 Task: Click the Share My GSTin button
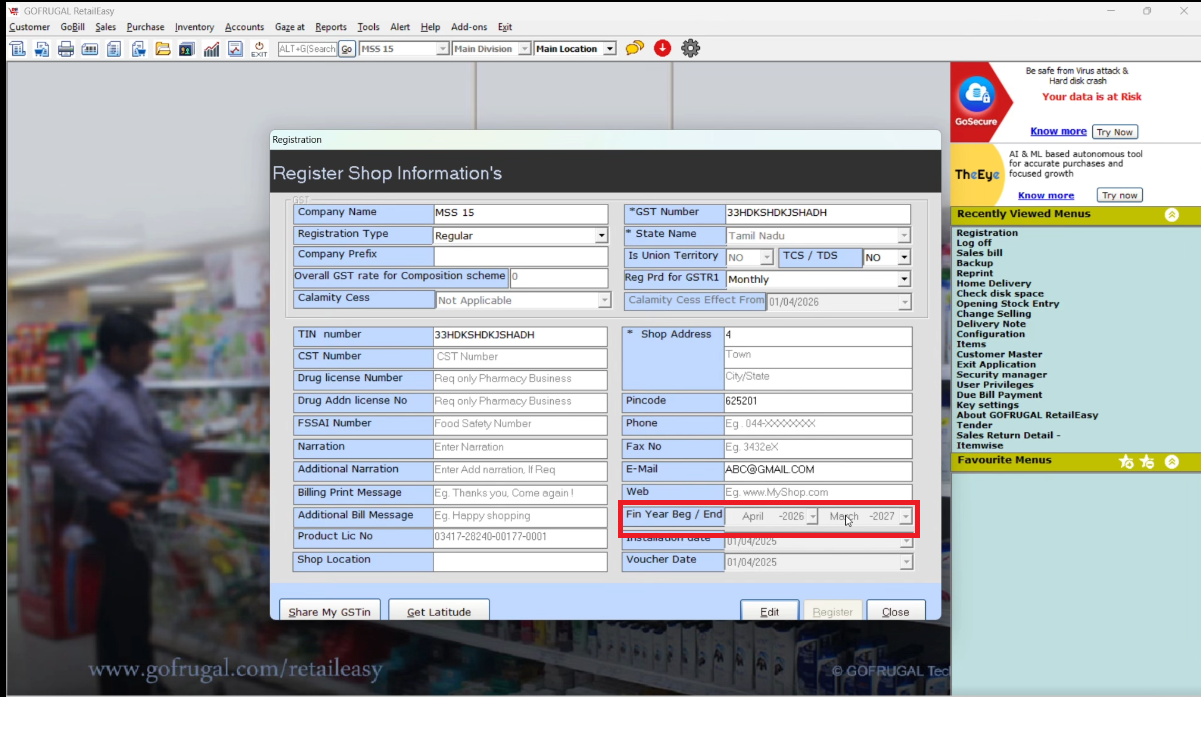click(x=330, y=611)
